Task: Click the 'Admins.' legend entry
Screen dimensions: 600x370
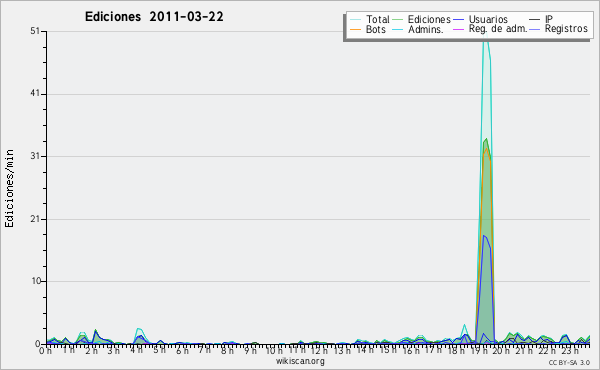Action: pyautogui.click(x=418, y=29)
